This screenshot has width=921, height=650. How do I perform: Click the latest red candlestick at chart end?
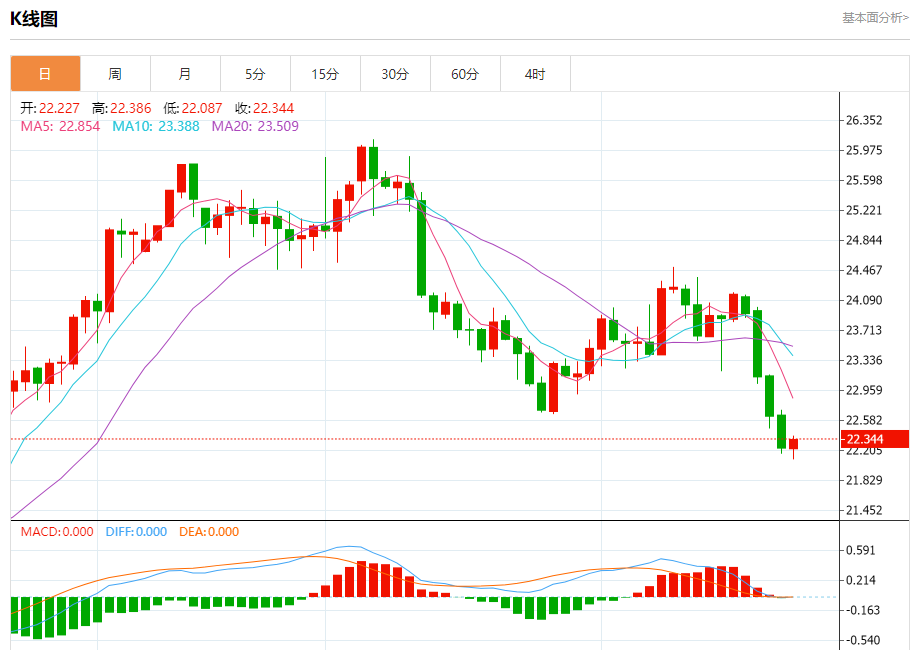pos(794,444)
